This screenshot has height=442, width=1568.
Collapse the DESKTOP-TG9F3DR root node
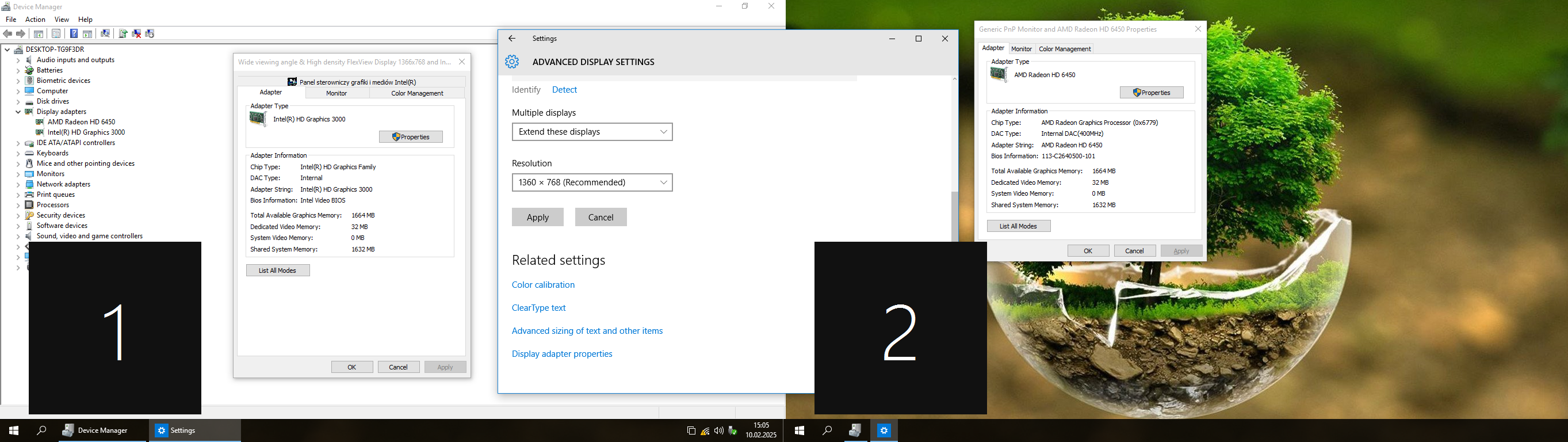coord(7,50)
